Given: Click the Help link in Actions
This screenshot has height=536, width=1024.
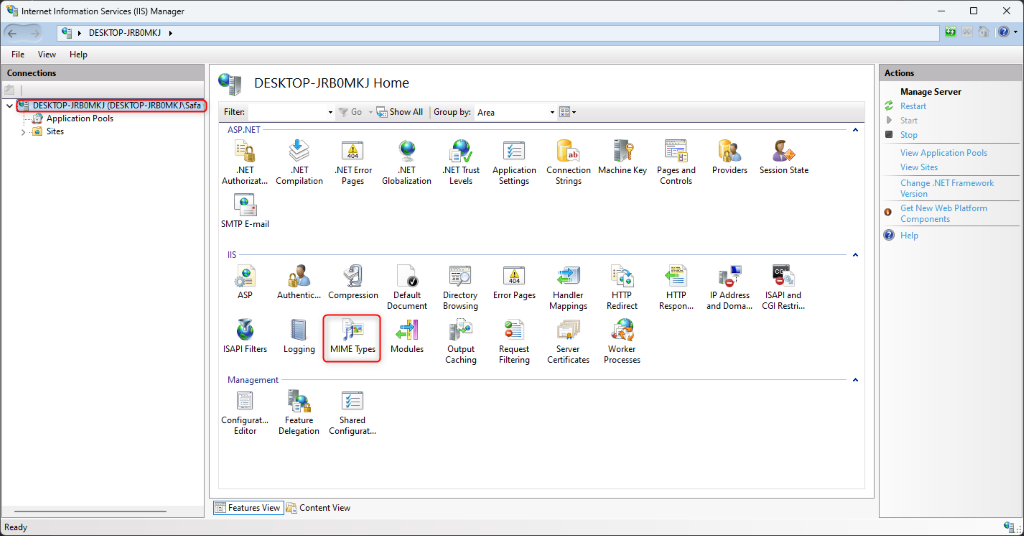Looking at the screenshot, I should [909, 236].
